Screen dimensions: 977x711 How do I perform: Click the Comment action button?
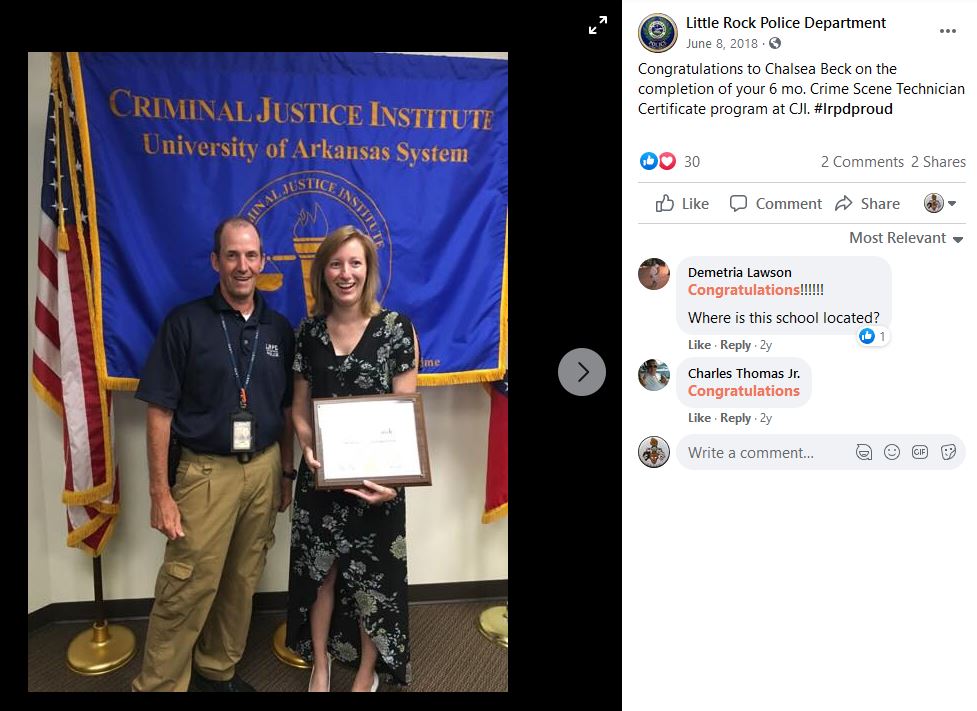tap(776, 204)
